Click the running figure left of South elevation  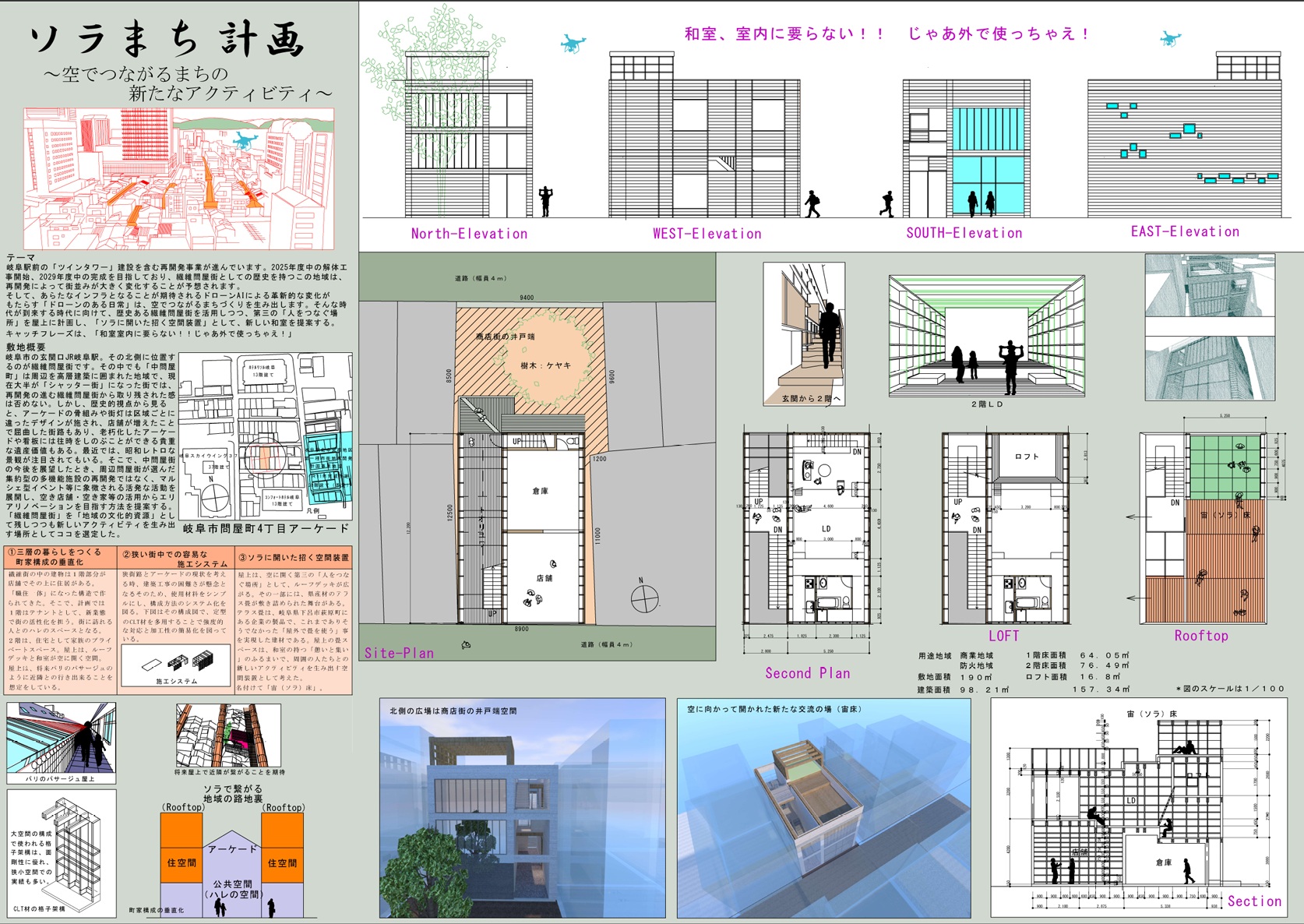coord(887,204)
